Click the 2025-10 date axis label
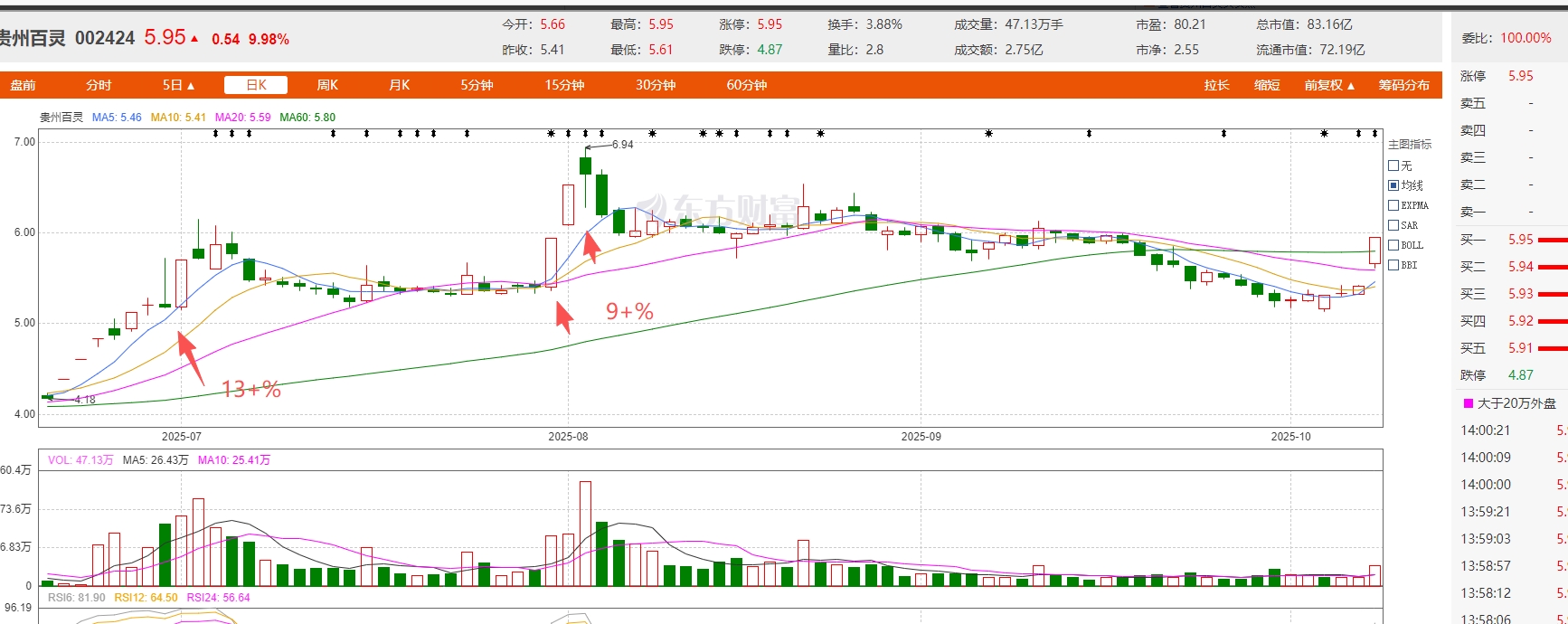The width and height of the screenshot is (1568, 624). (x=1290, y=437)
